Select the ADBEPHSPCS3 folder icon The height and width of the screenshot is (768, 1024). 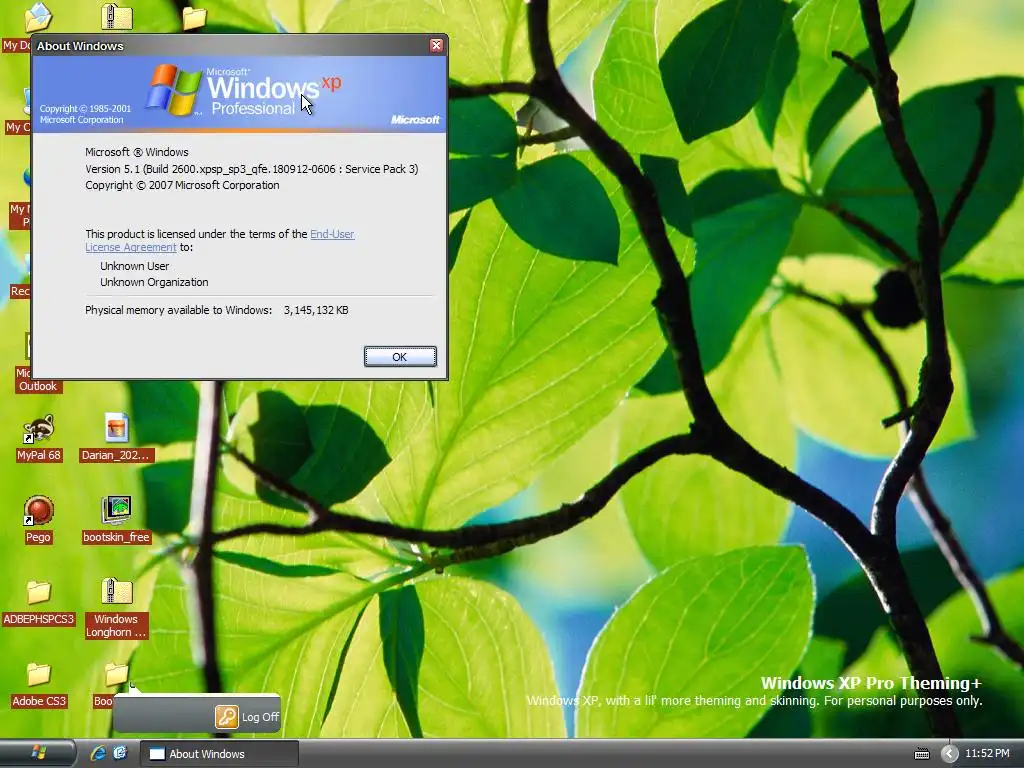(x=39, y=602)
